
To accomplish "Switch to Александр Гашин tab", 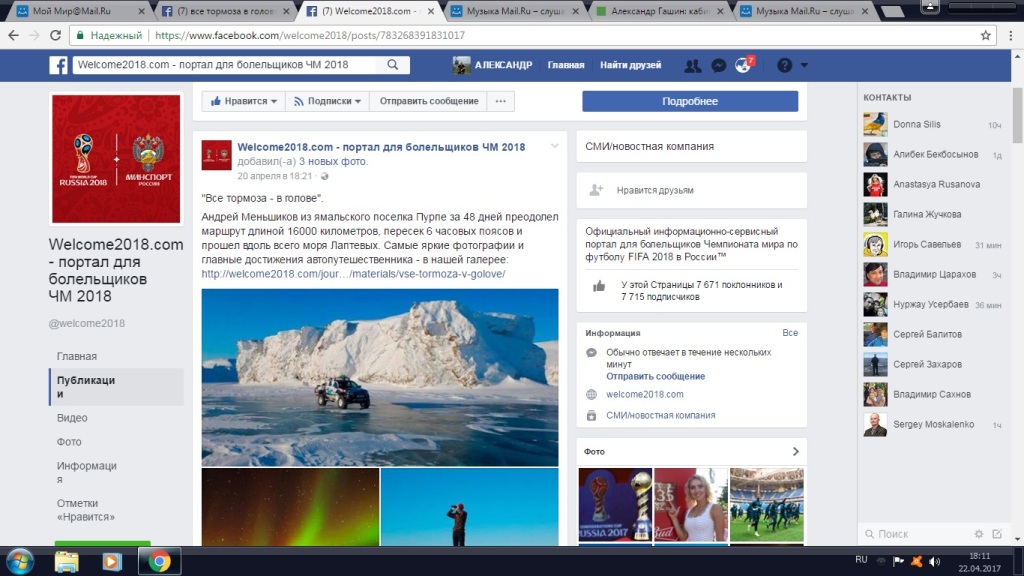I will pyautogui.click(x=660, y=11).
